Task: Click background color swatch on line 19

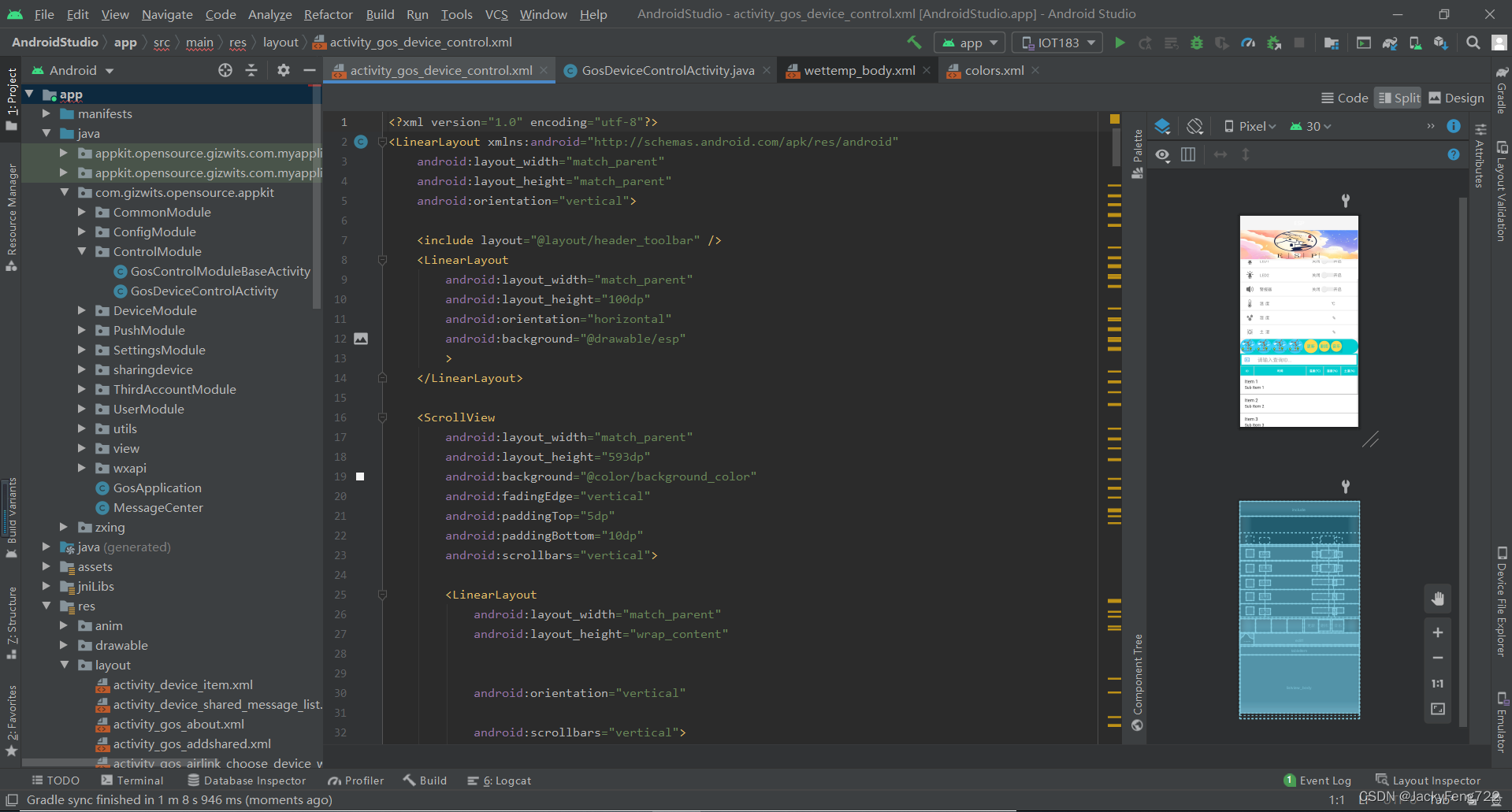Action: [360, 476]
